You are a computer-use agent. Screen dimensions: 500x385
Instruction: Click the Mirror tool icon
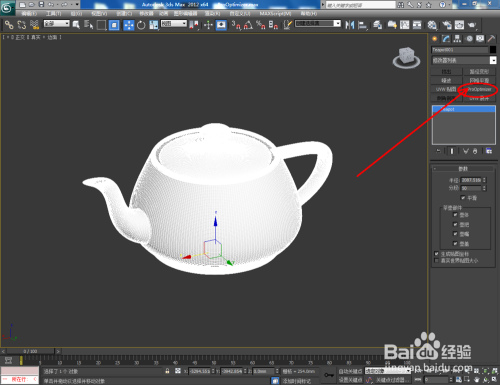(350, 25)
